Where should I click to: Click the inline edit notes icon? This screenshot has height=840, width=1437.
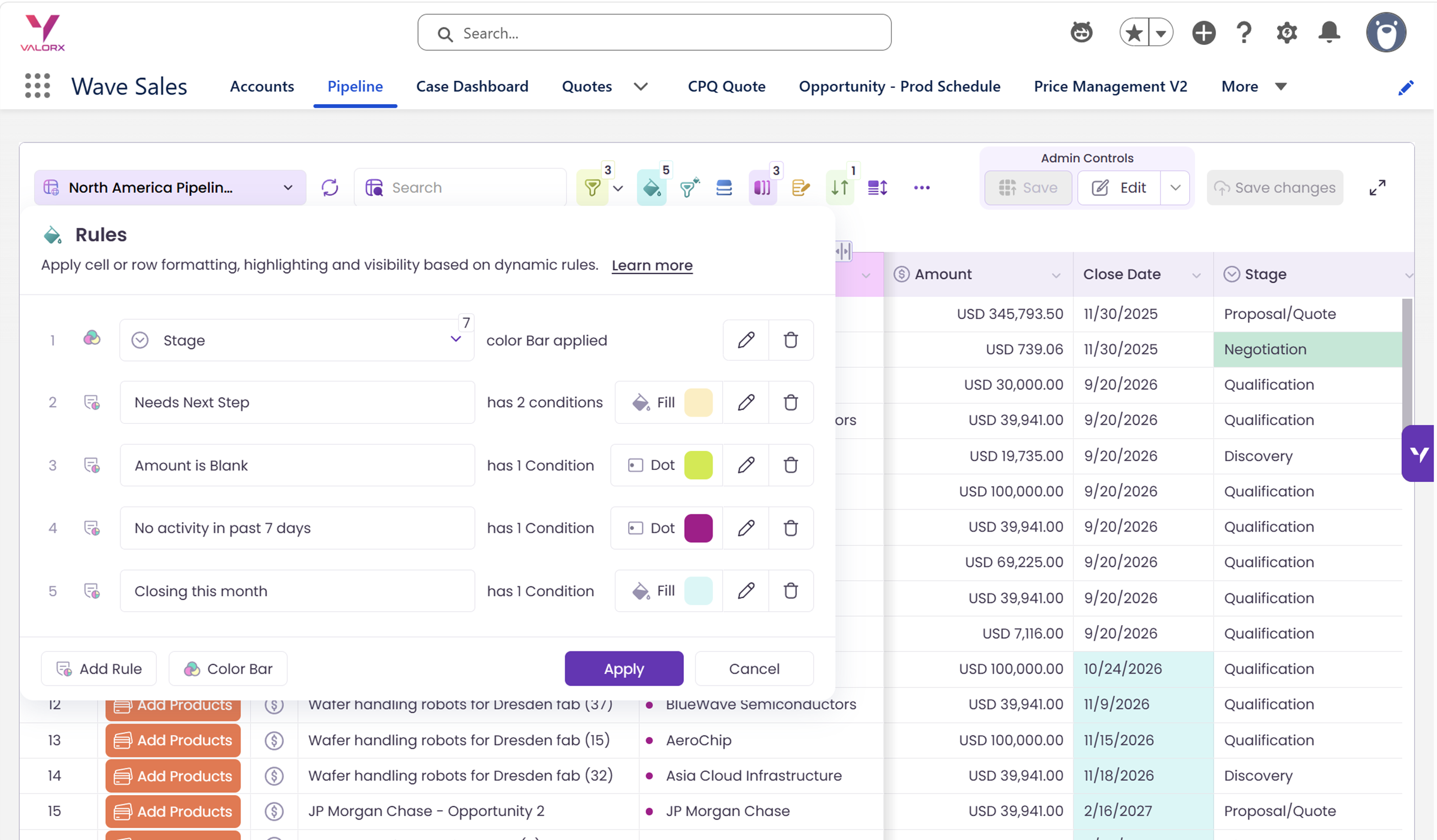coord(801,188)
